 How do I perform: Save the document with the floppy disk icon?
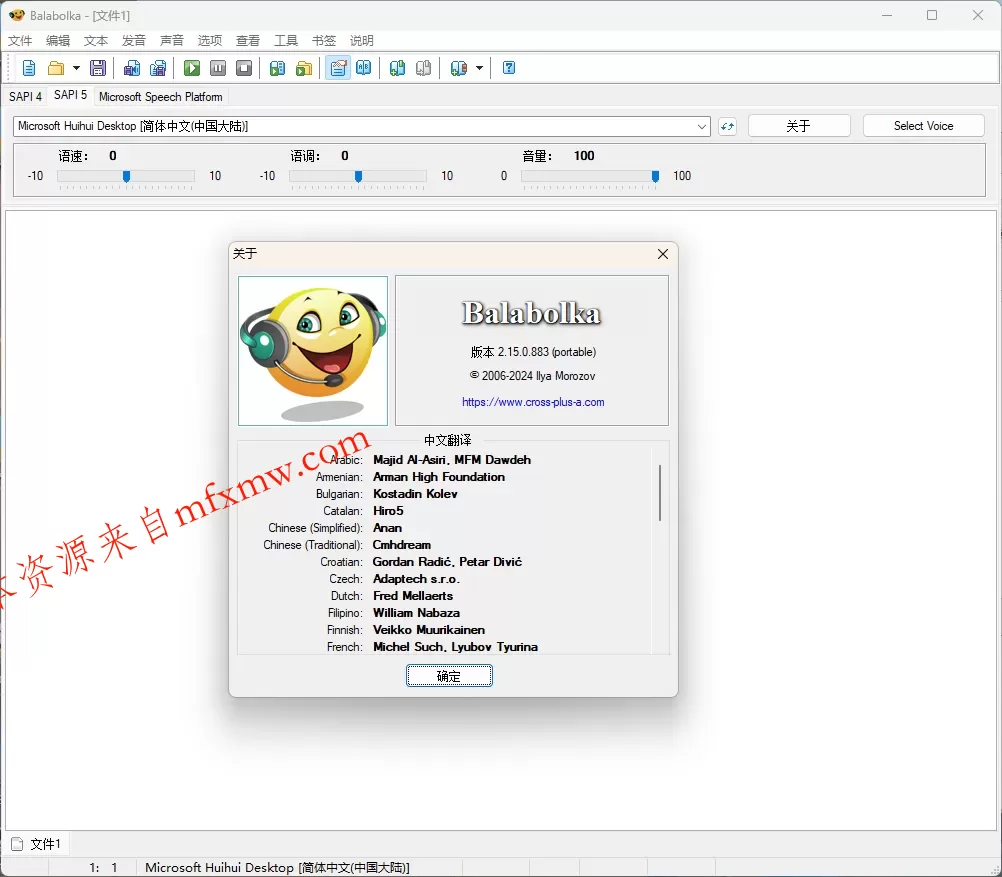click(98, 68)
